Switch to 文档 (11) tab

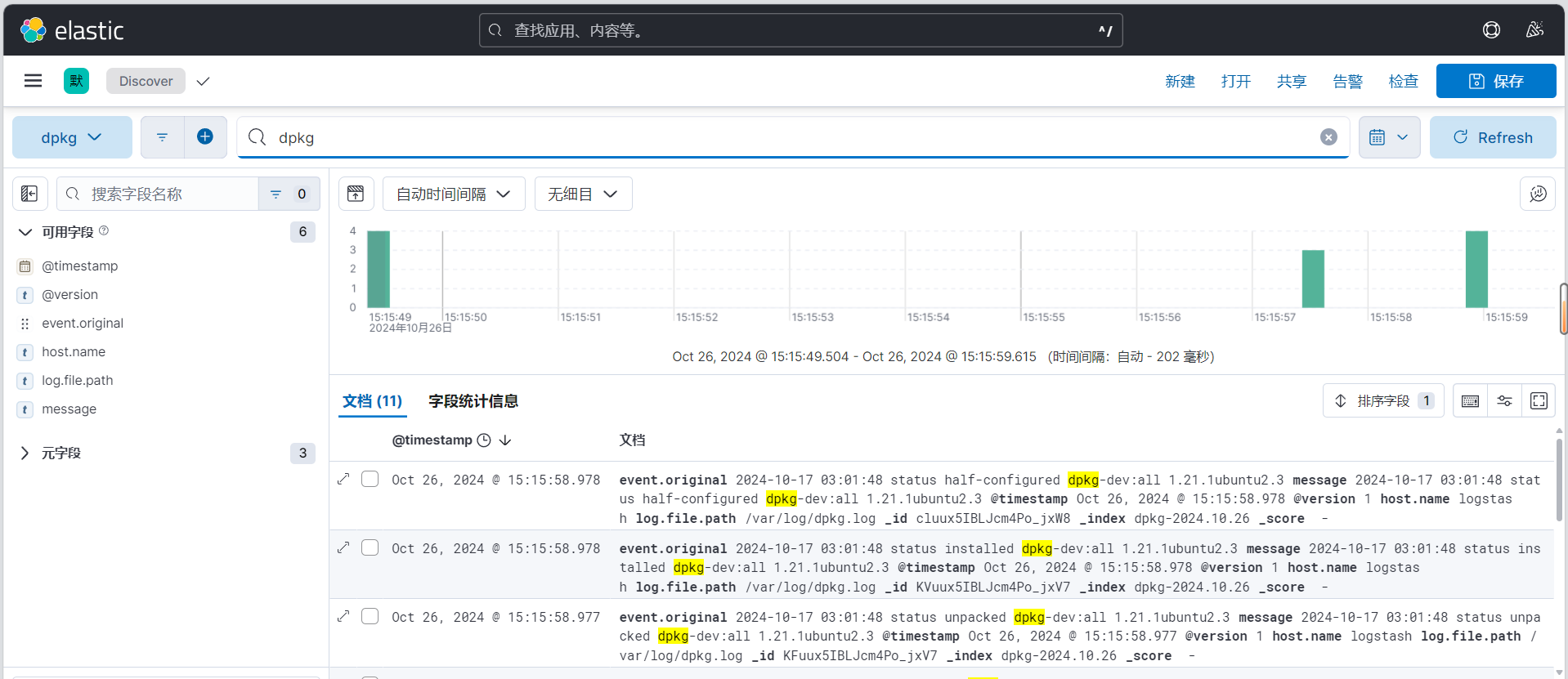pos(372,401)
